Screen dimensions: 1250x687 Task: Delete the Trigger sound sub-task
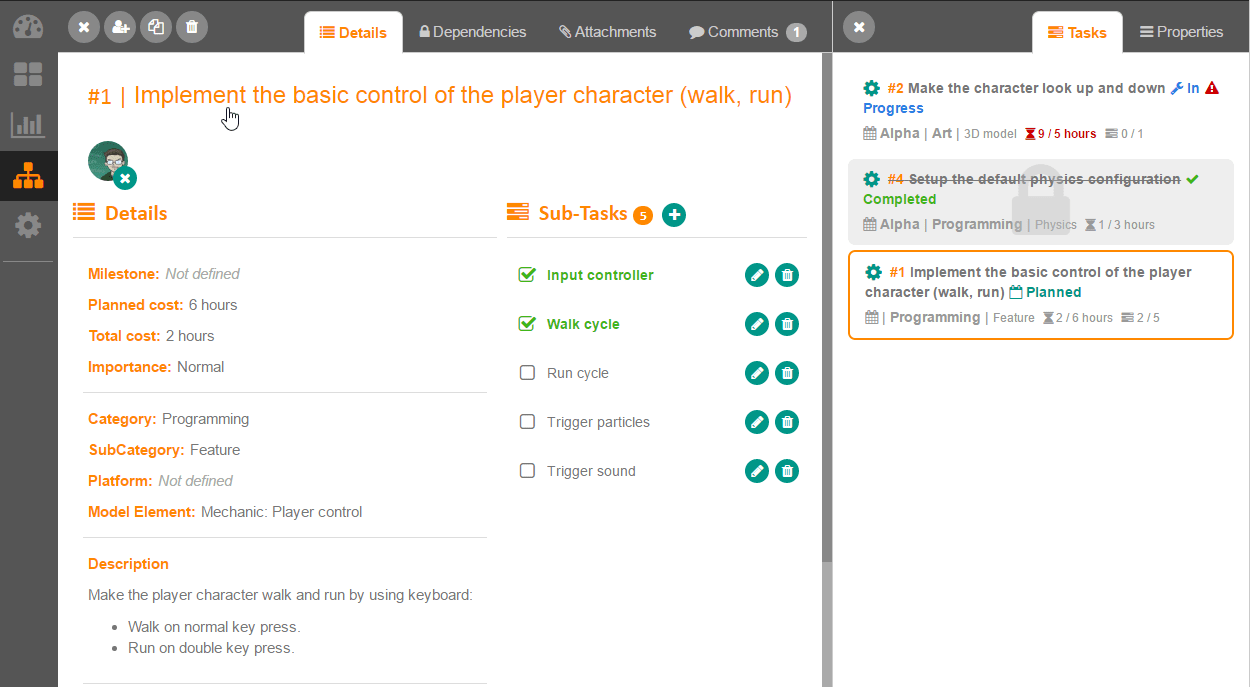787,471
